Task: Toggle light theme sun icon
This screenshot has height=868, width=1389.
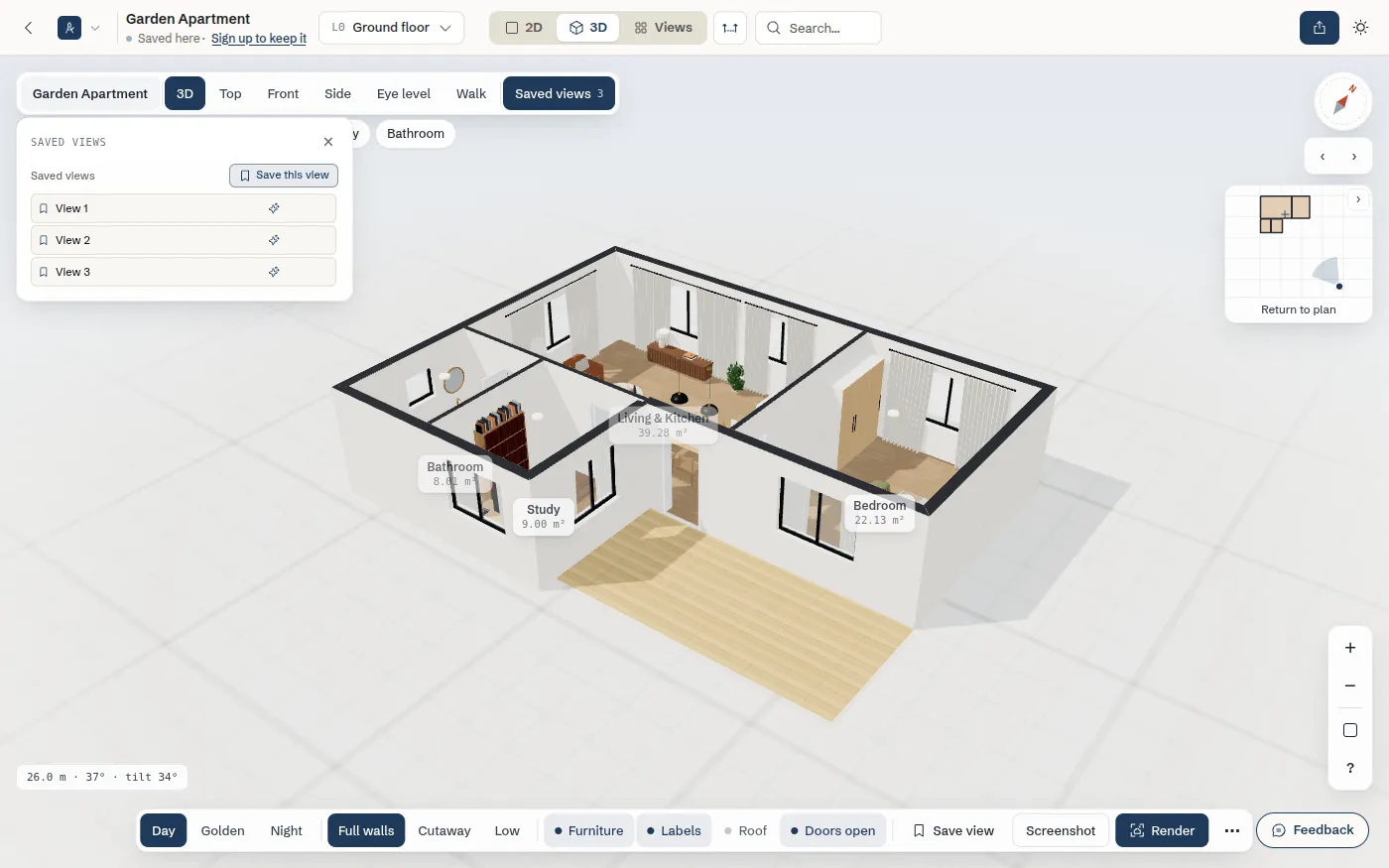Action: (x=1361, y=28)
